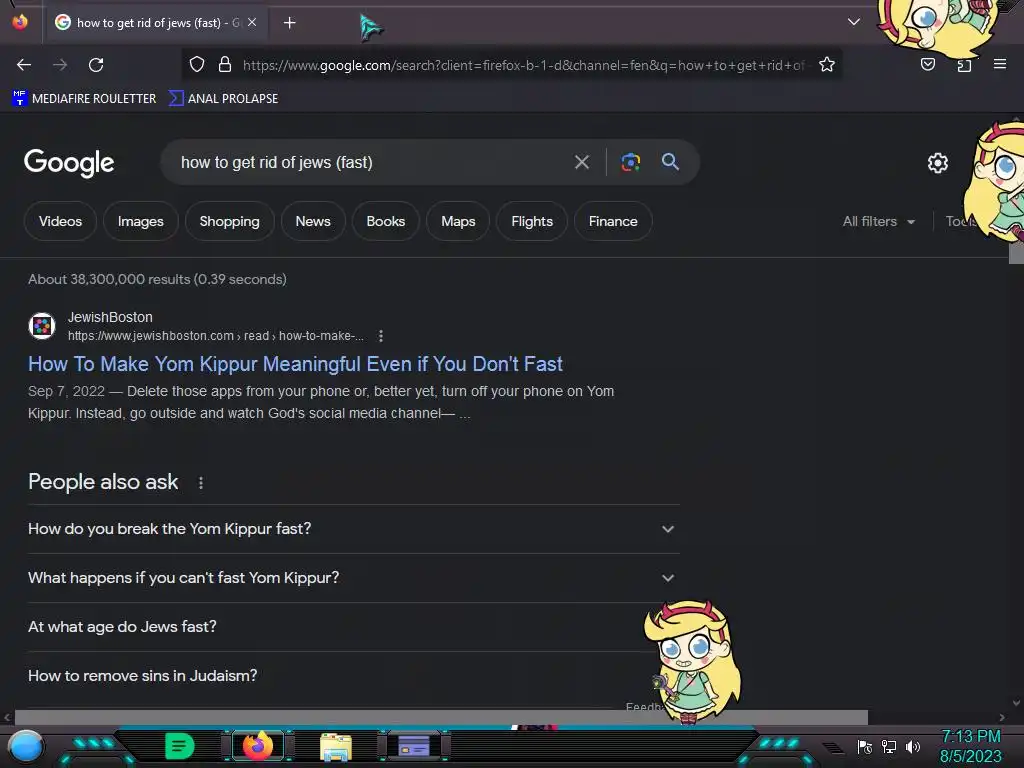Open the green Spotify-style taskbar icon

179,746
